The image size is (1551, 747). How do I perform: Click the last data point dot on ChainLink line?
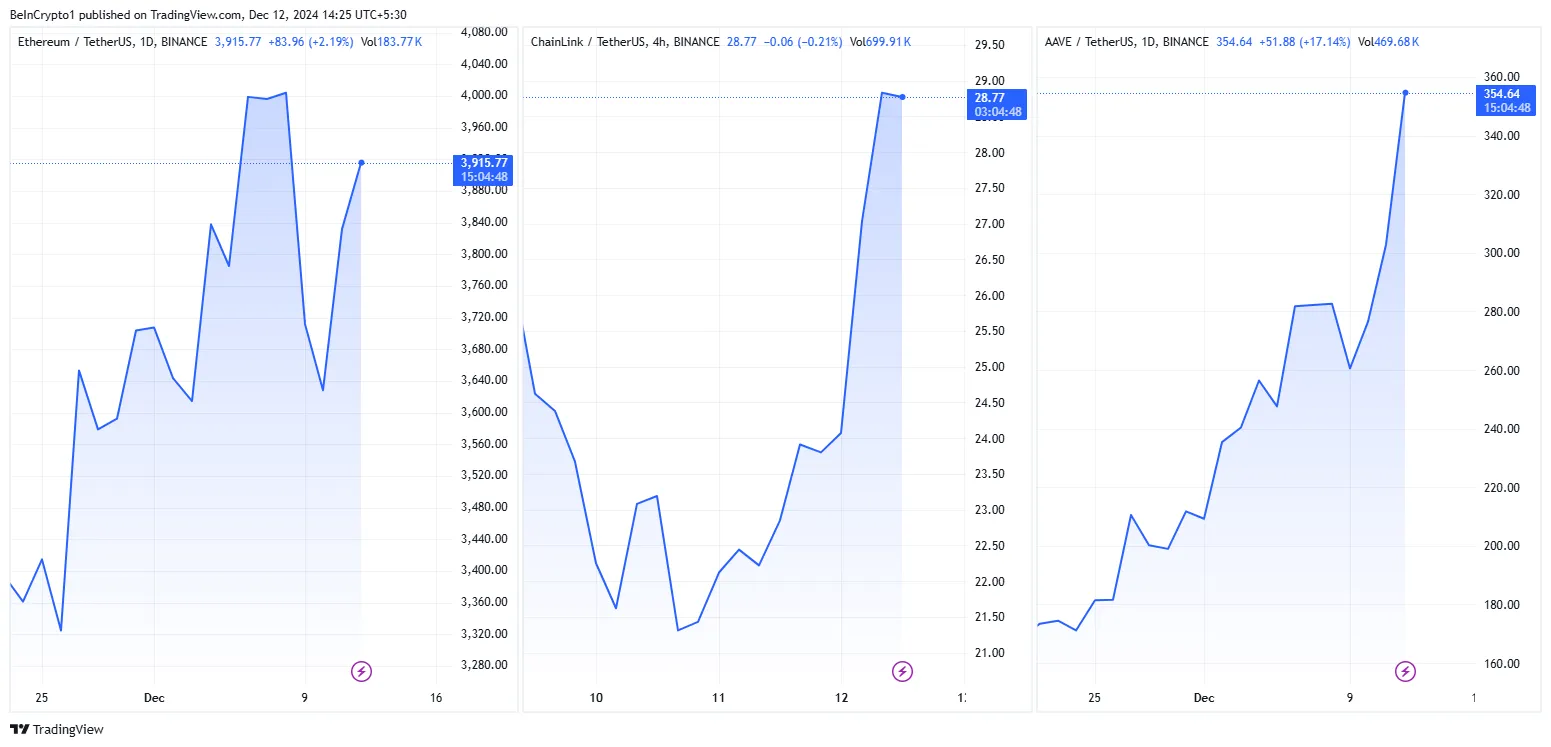[x=902, y=97]
